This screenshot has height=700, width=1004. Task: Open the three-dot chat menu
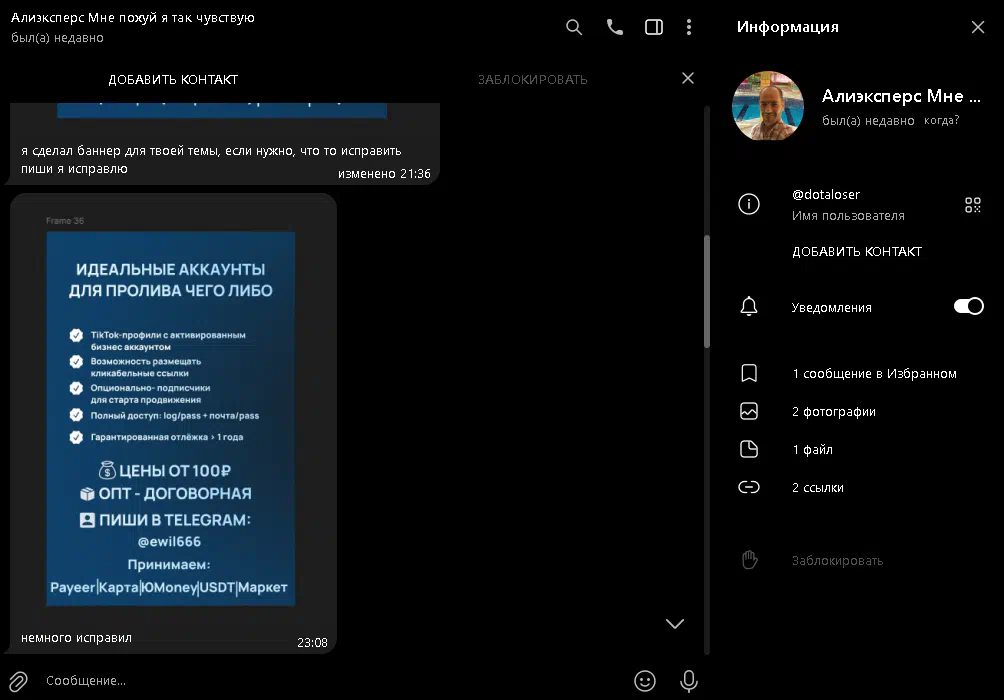[689, 27]
